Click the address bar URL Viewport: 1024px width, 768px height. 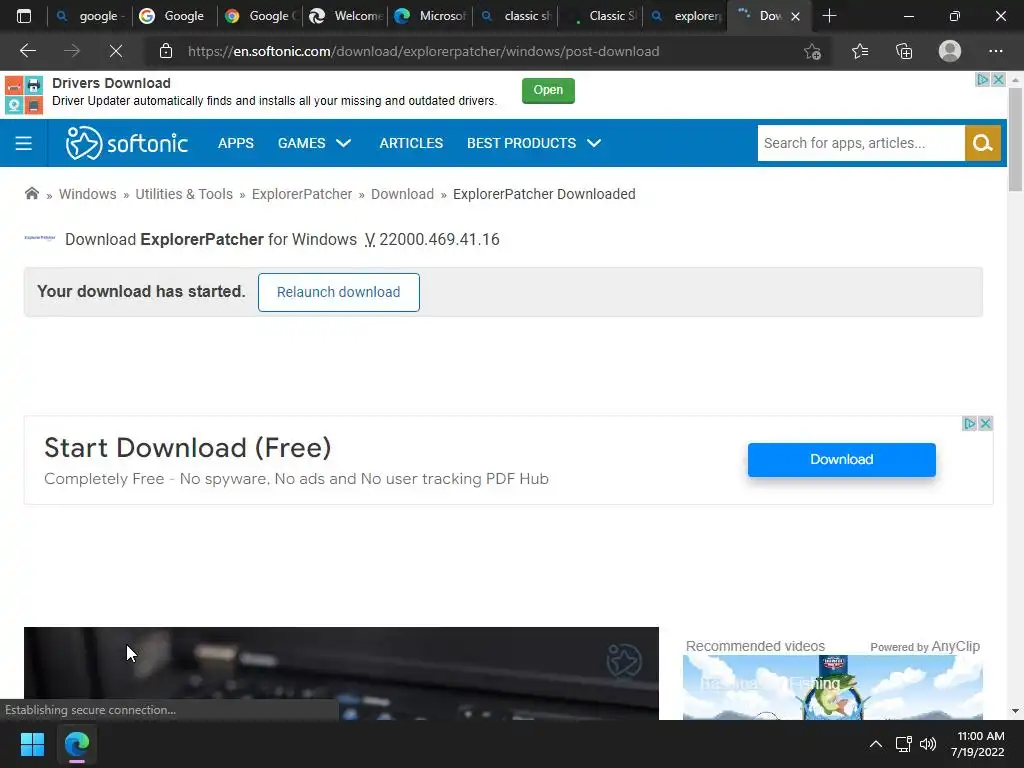[423, 51]
